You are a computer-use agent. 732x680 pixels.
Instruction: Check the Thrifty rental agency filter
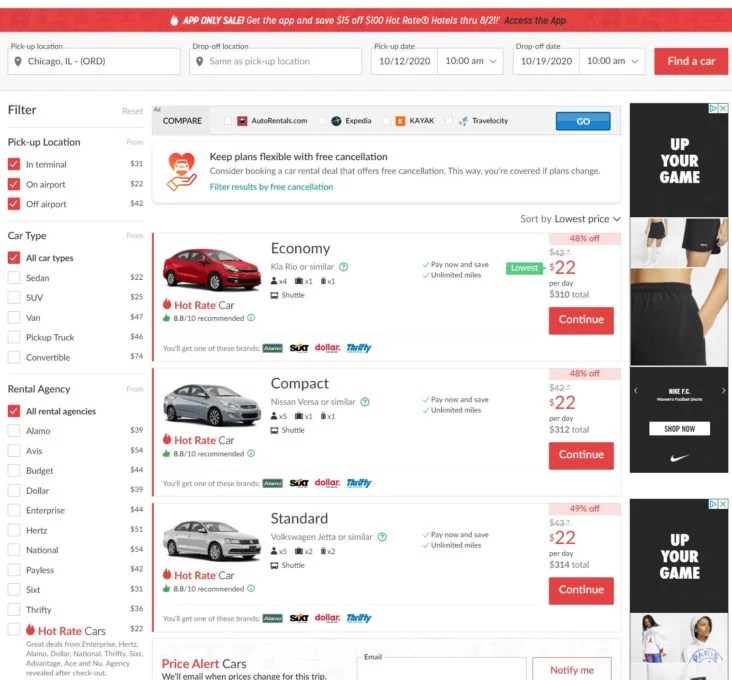coord(14,610)
